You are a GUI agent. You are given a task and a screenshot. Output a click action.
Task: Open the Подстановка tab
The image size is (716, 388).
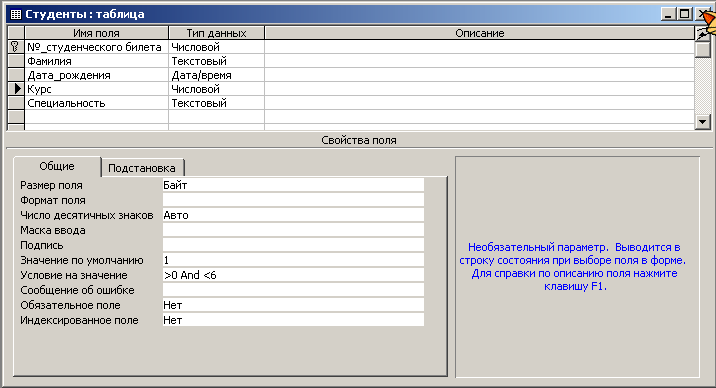[x=142, y=168]
